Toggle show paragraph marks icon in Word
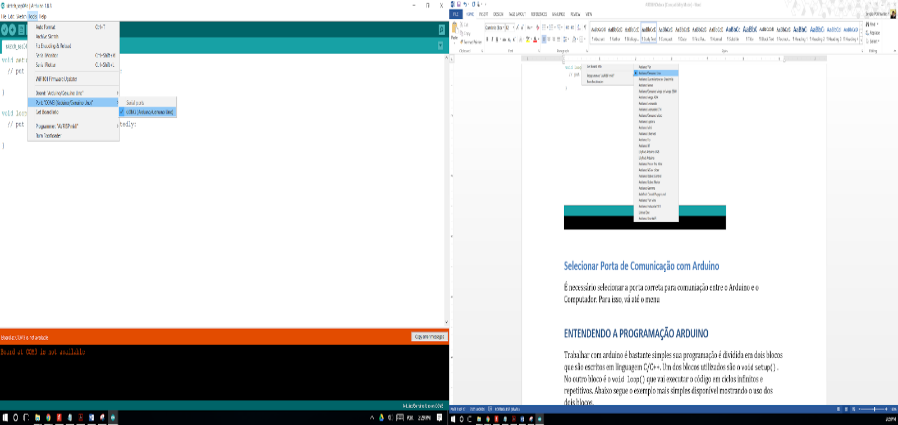 click(585, 27)
